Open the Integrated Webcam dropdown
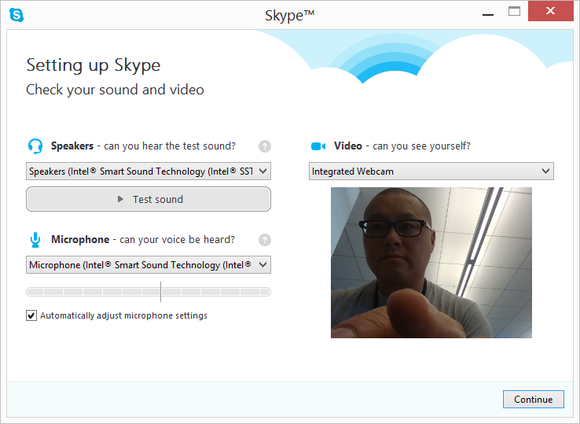Viewport: 580px width, 424px height. 431,171
